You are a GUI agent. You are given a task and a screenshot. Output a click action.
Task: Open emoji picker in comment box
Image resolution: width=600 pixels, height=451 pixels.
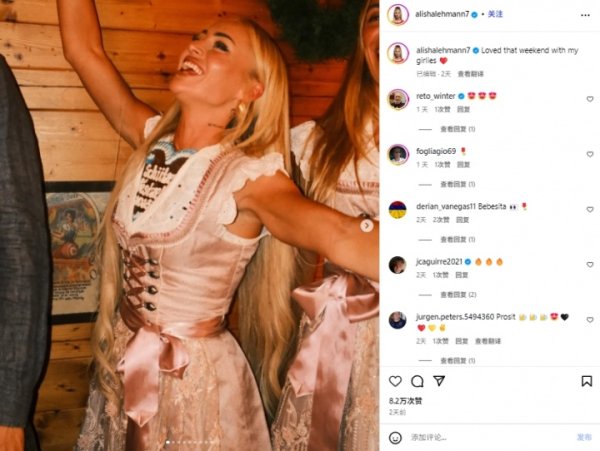tap(395, 438)
